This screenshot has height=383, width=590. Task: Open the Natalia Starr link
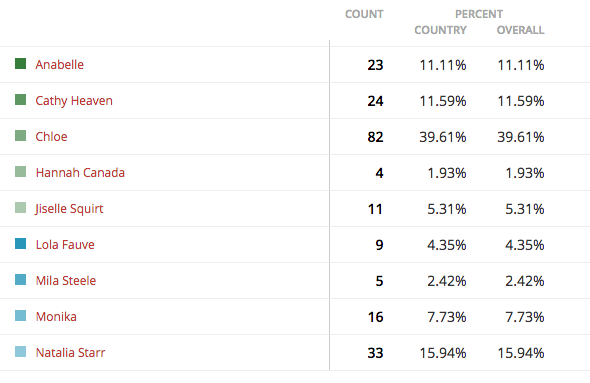(70, 353)
